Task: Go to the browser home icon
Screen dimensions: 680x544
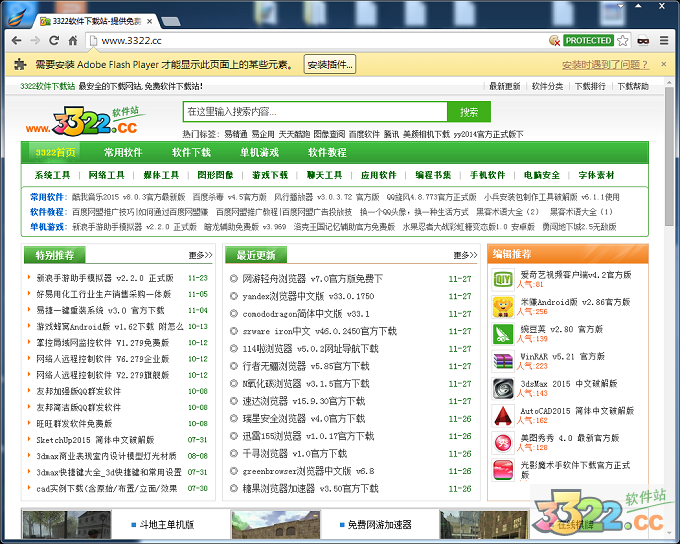Action: pos(73,40)
